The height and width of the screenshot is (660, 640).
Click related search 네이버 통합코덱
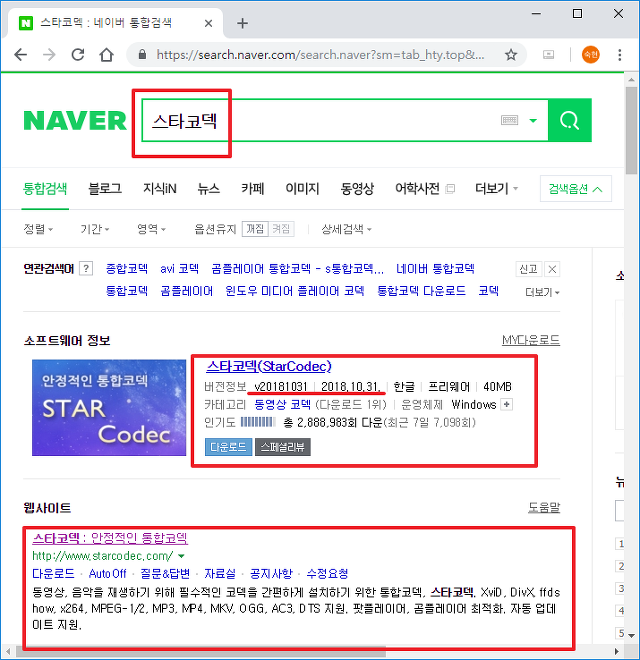435,269
